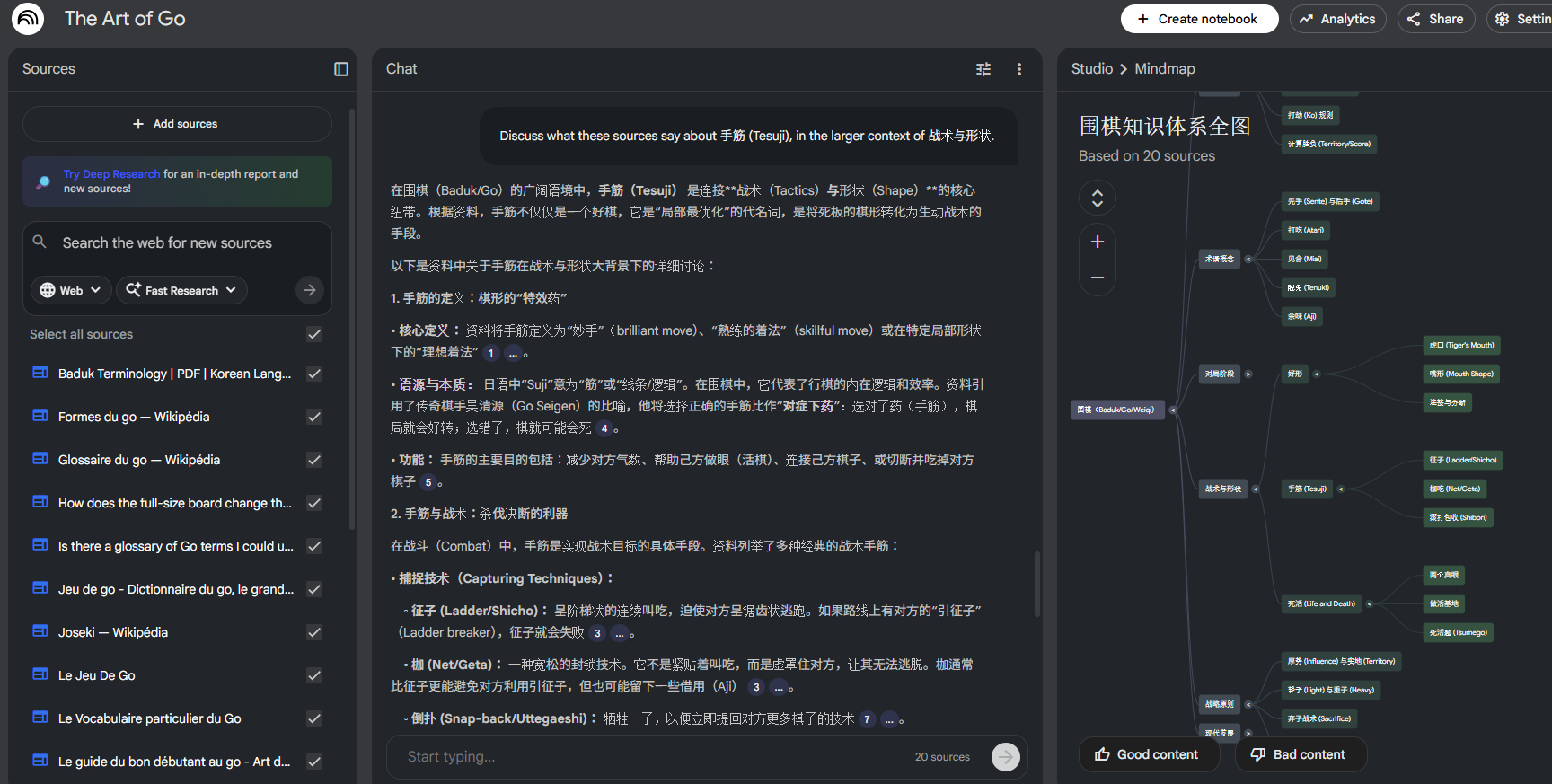Collapse the Sources panel with the panel icon
The image size is (1552, 784).
point(341,69)
